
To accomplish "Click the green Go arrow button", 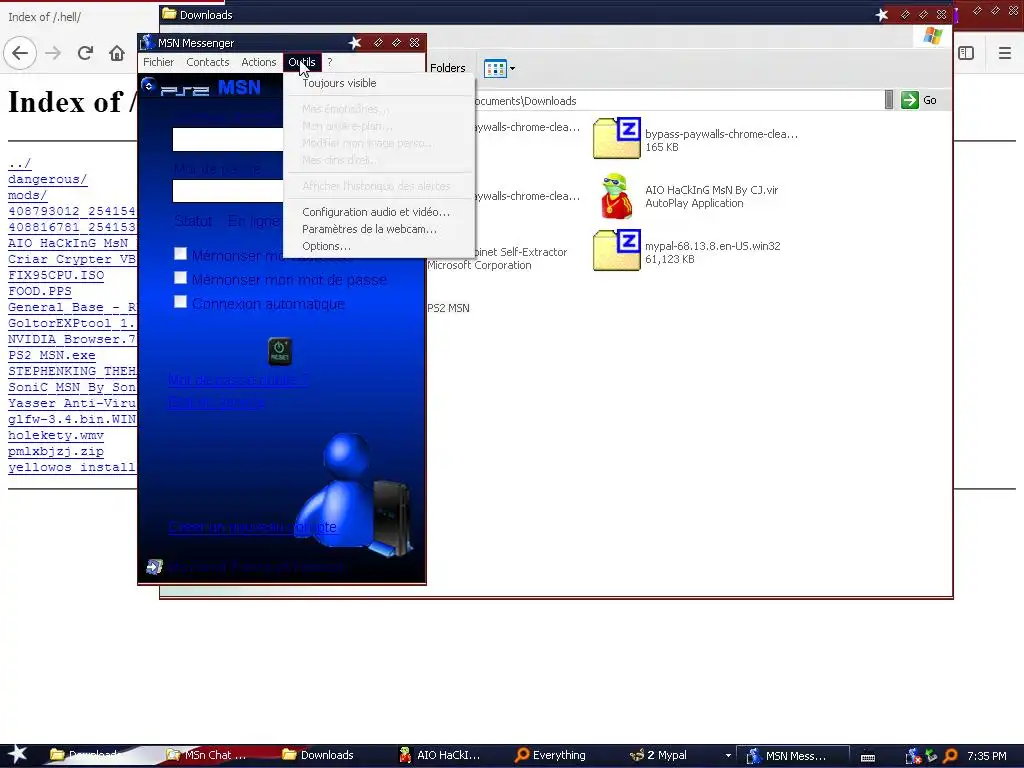I will [910, 100].
